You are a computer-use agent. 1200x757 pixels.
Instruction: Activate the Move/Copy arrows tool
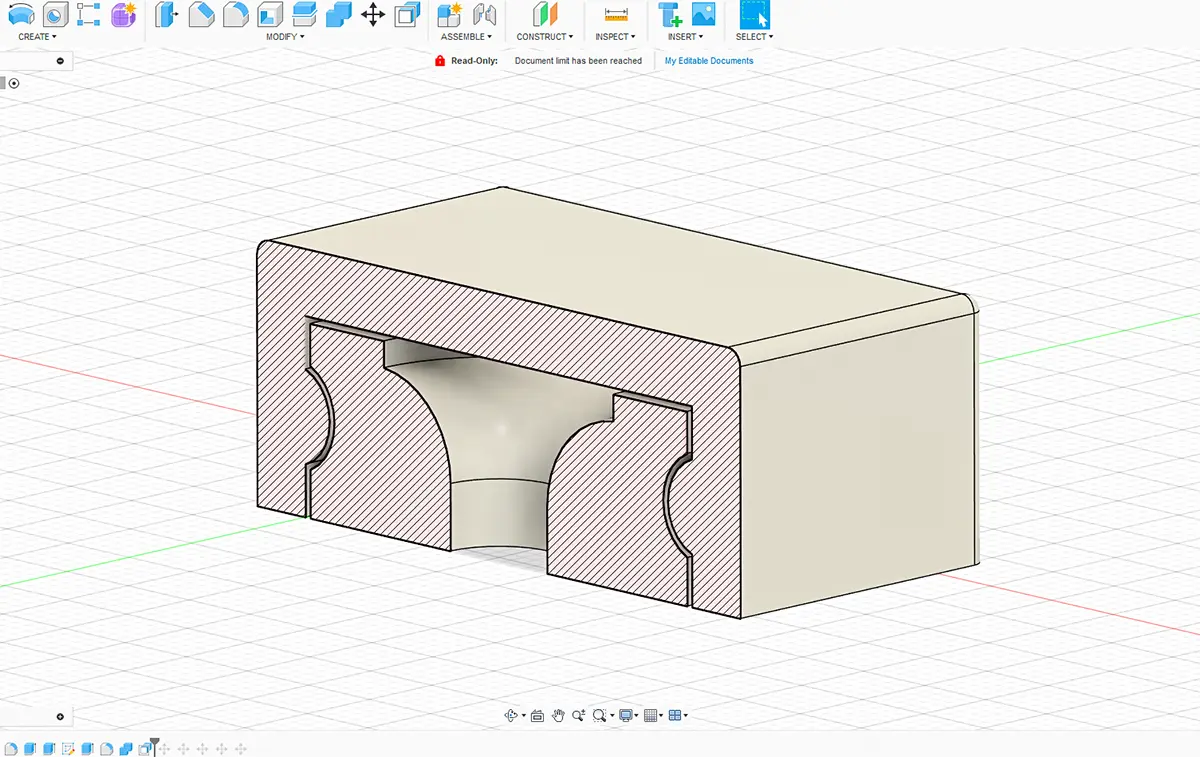tap(373, 14)
